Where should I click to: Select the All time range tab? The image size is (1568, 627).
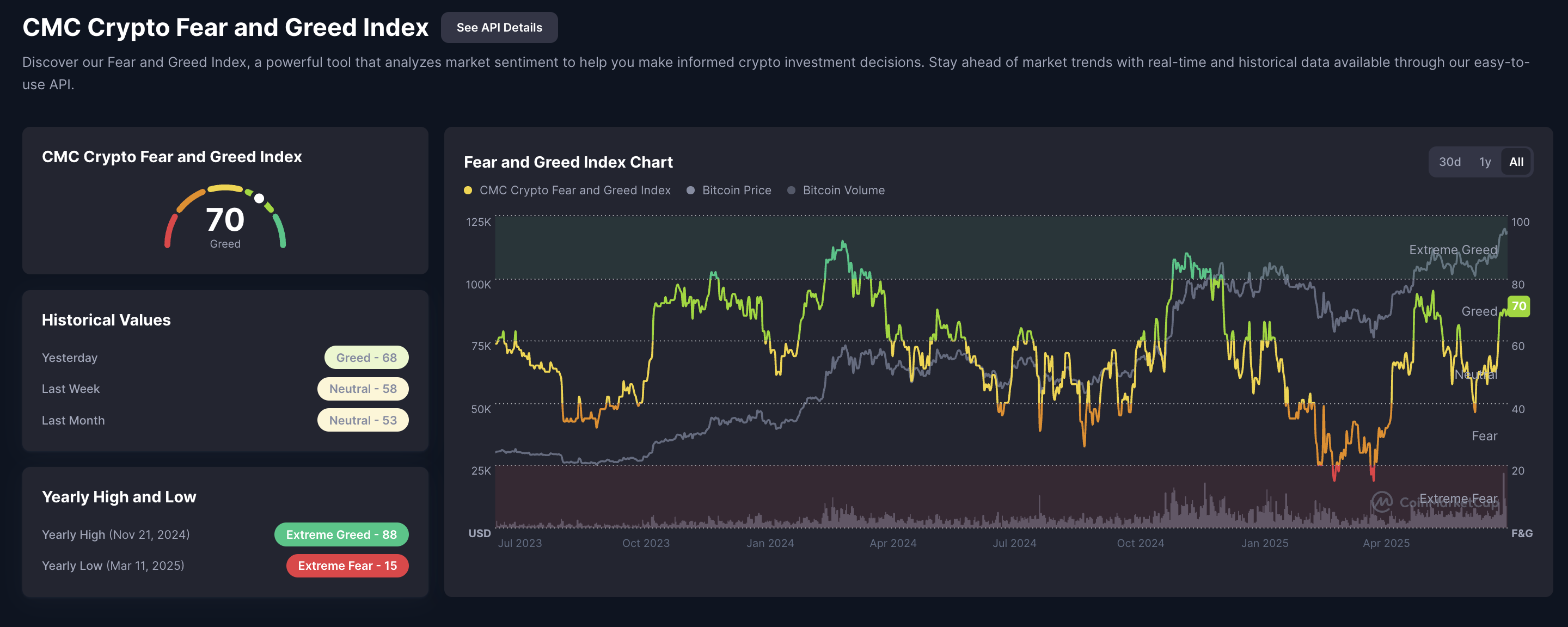point(1516,162)
